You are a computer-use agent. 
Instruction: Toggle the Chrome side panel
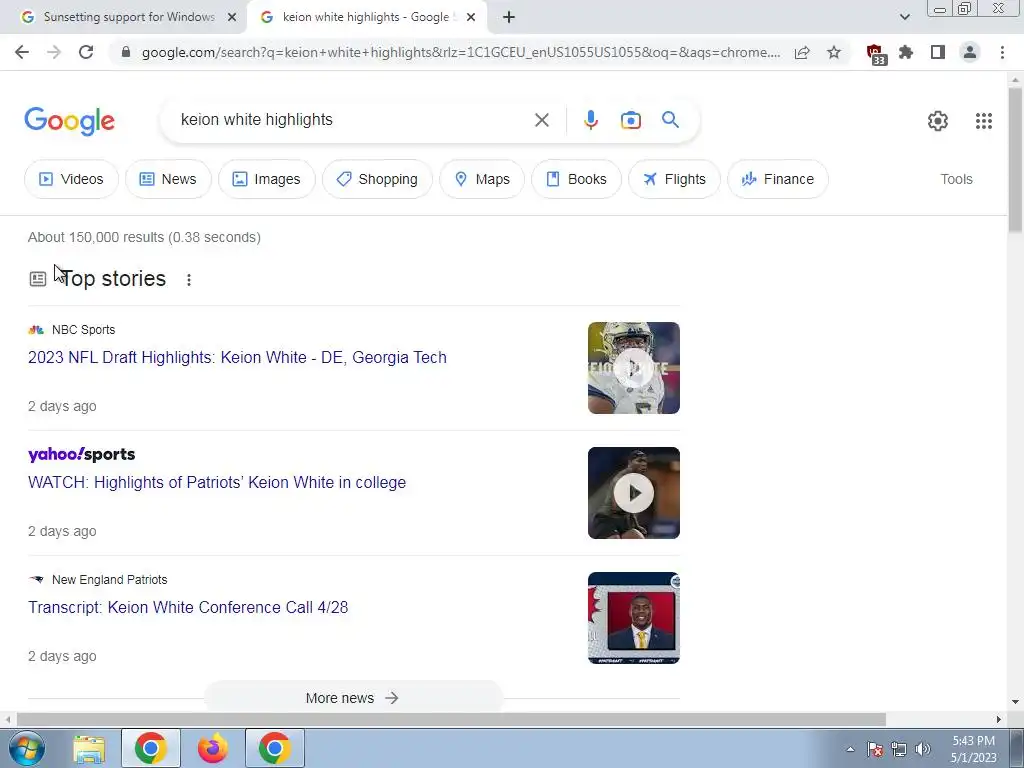coord(938,52)
